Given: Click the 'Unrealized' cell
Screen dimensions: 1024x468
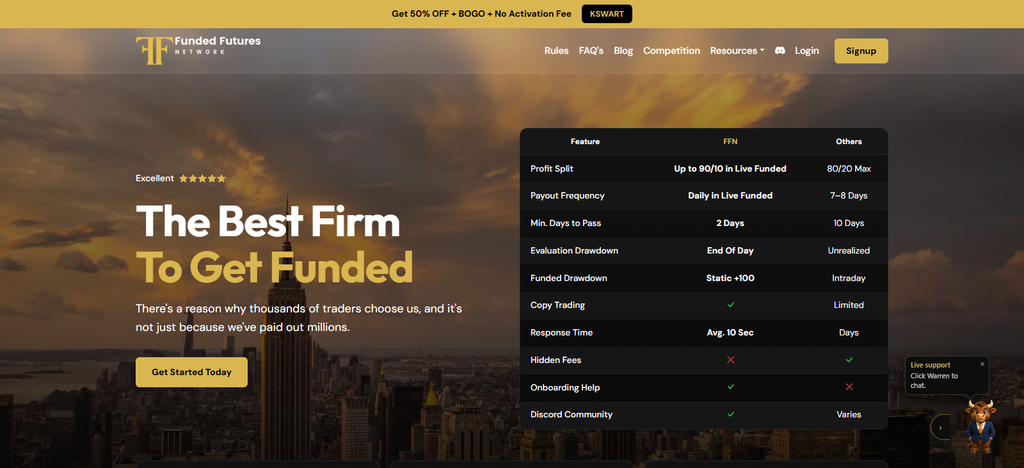Looking at the screenshot, I should 849,251.
